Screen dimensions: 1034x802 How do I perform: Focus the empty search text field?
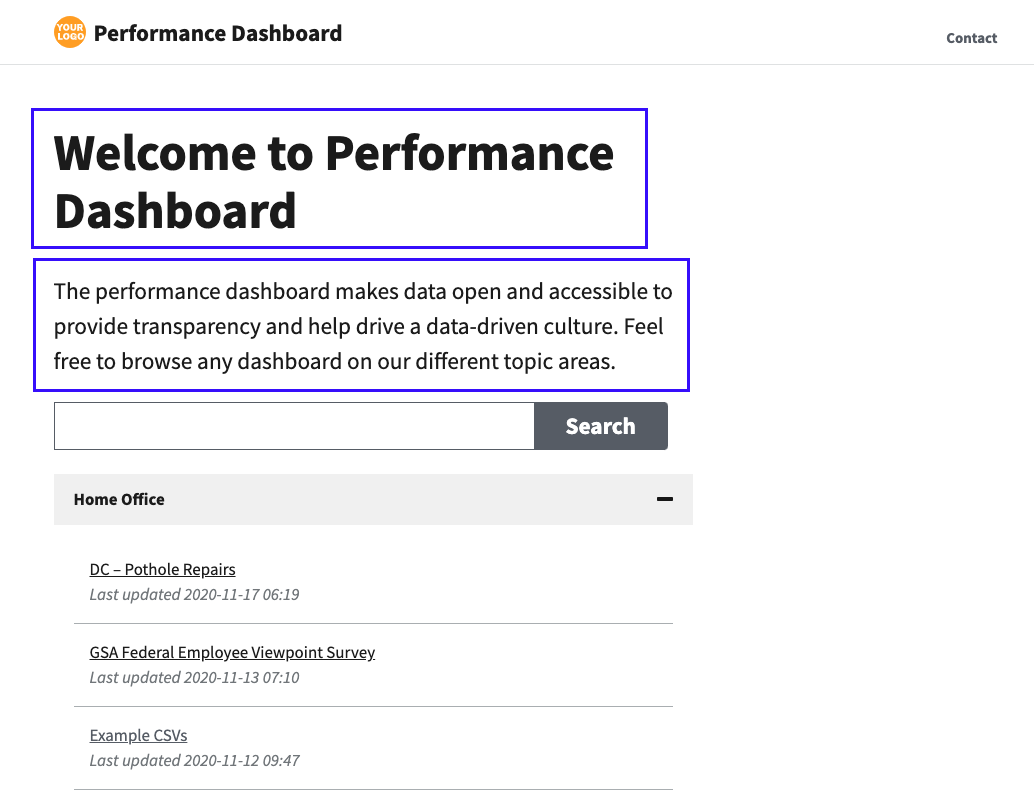pos(294,426)
